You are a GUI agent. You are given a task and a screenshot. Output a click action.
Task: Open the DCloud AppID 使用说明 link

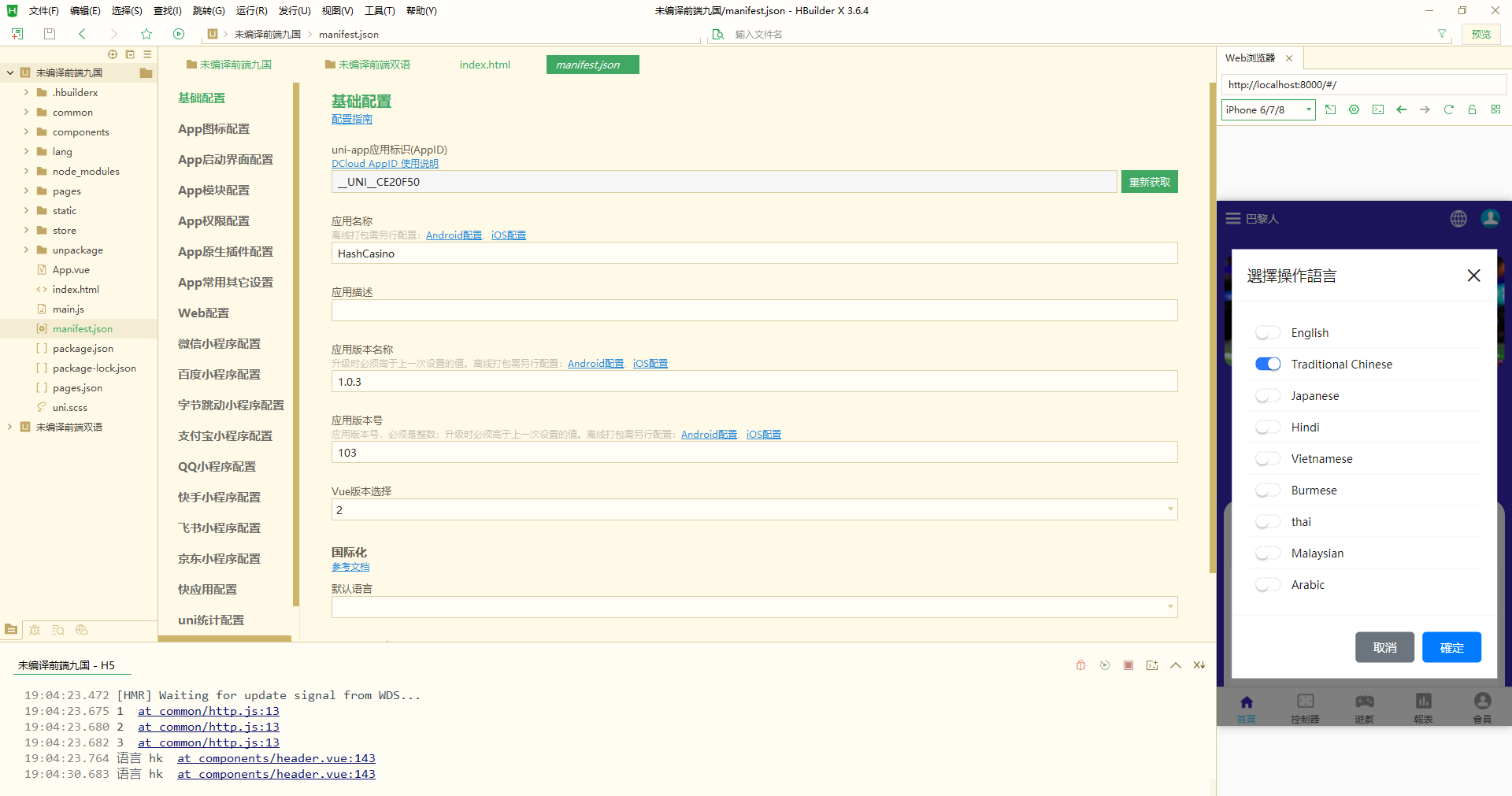click(385, 164)
